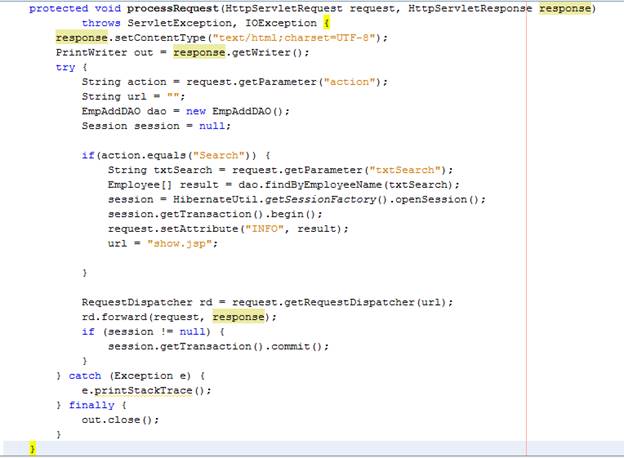Click commit() method call
Viewport: 624px width, 458px height.
[296, 346]
